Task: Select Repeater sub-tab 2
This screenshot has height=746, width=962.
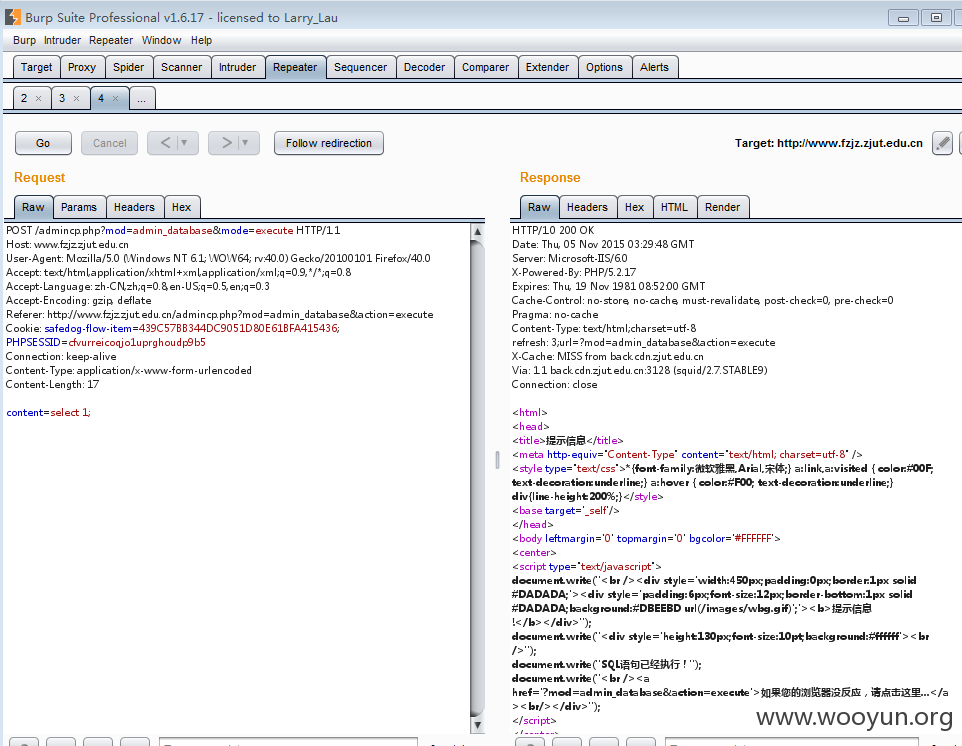Action: (24, 98)
